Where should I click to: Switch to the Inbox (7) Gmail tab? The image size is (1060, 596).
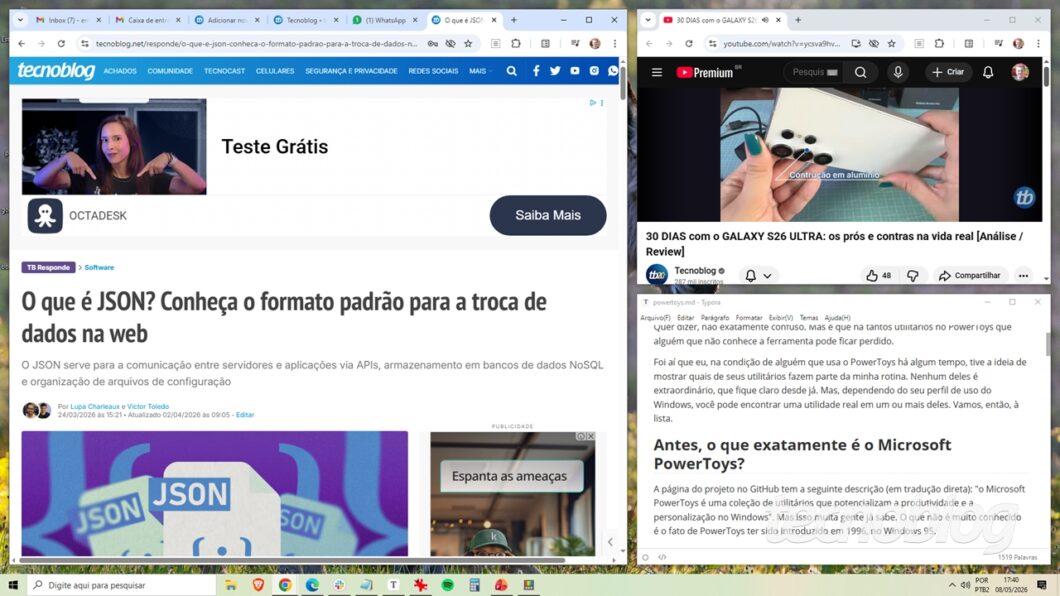click(70, 20)
